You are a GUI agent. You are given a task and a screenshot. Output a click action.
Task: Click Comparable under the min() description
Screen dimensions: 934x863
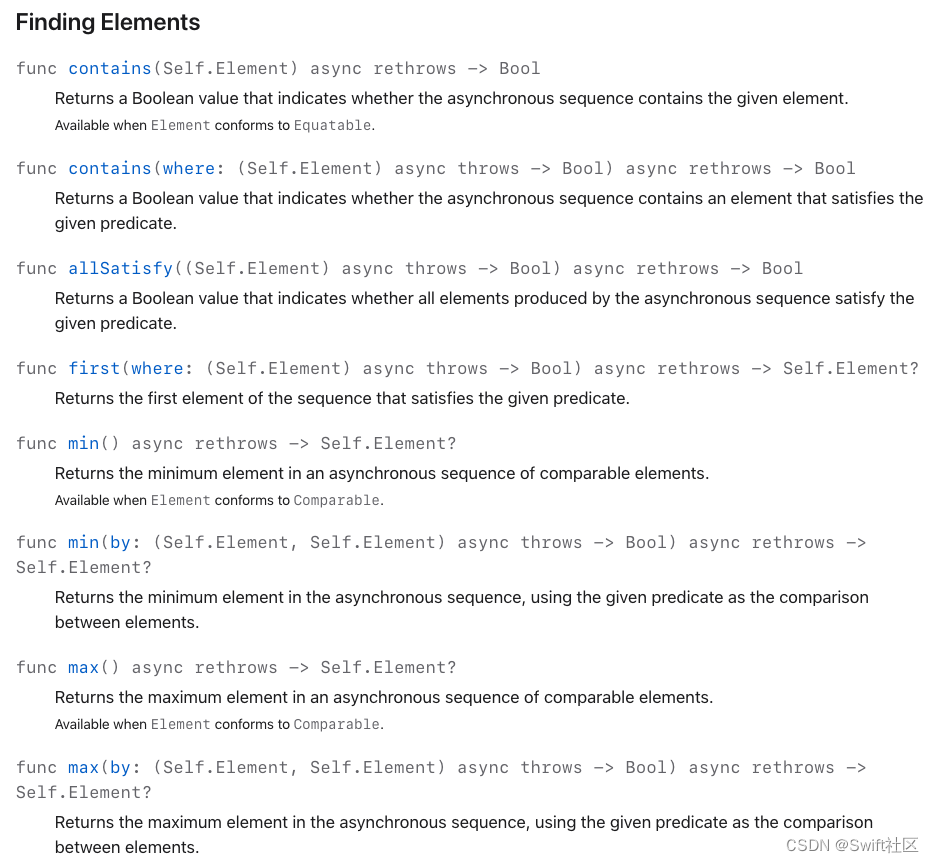[337, 500]
